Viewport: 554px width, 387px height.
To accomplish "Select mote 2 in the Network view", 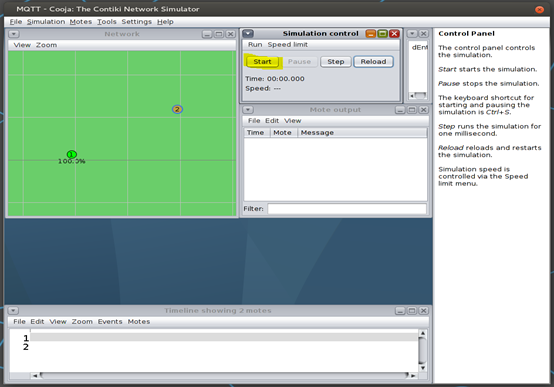I will [x=177, y=109].
